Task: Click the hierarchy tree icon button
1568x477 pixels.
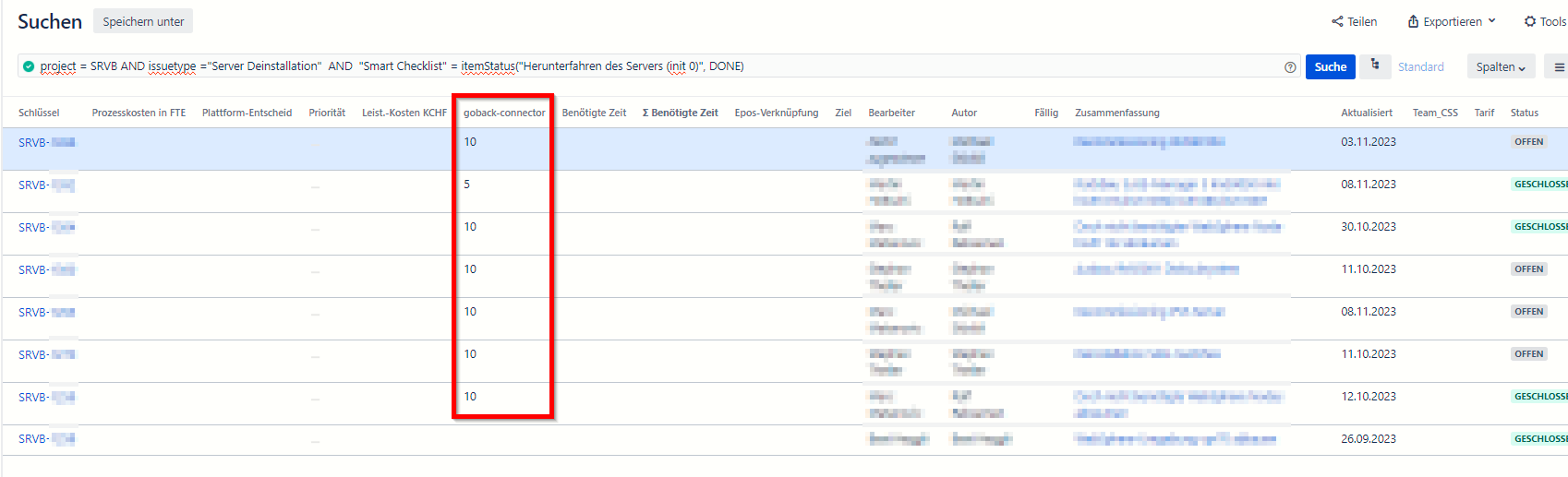Action: [1375, 66]
